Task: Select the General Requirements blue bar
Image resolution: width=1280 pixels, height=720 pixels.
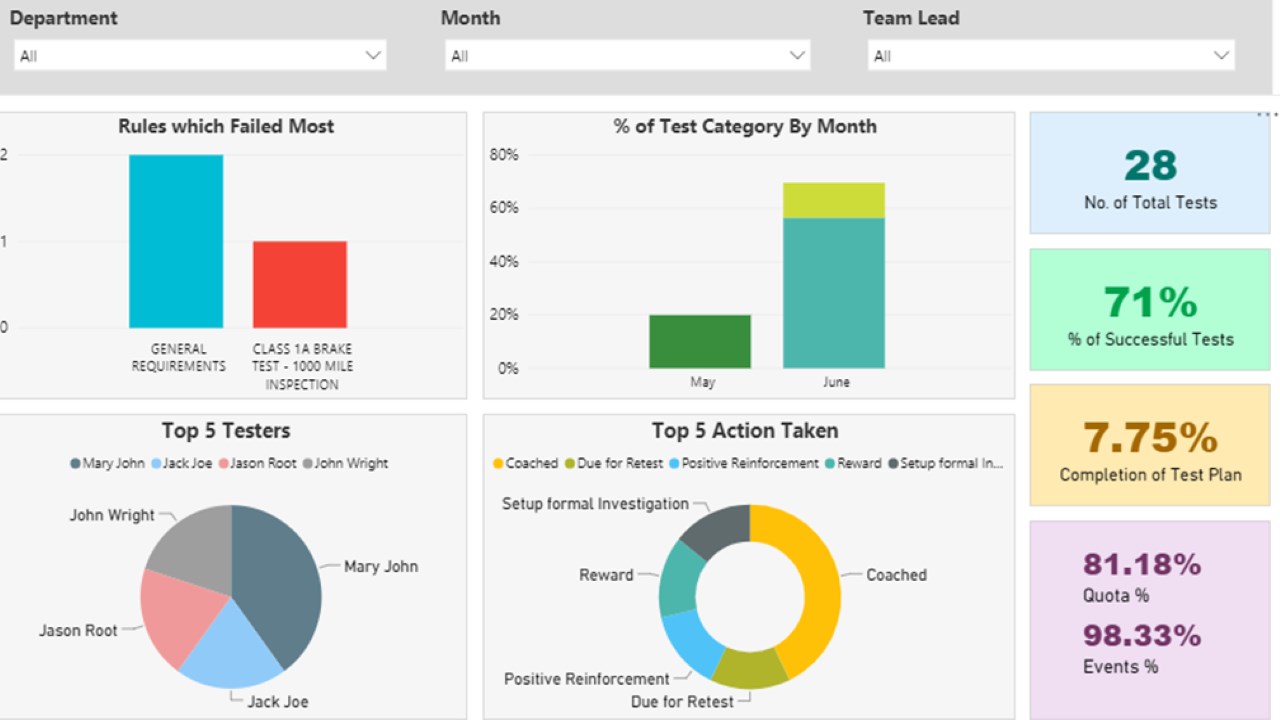Action: [176, 241]
